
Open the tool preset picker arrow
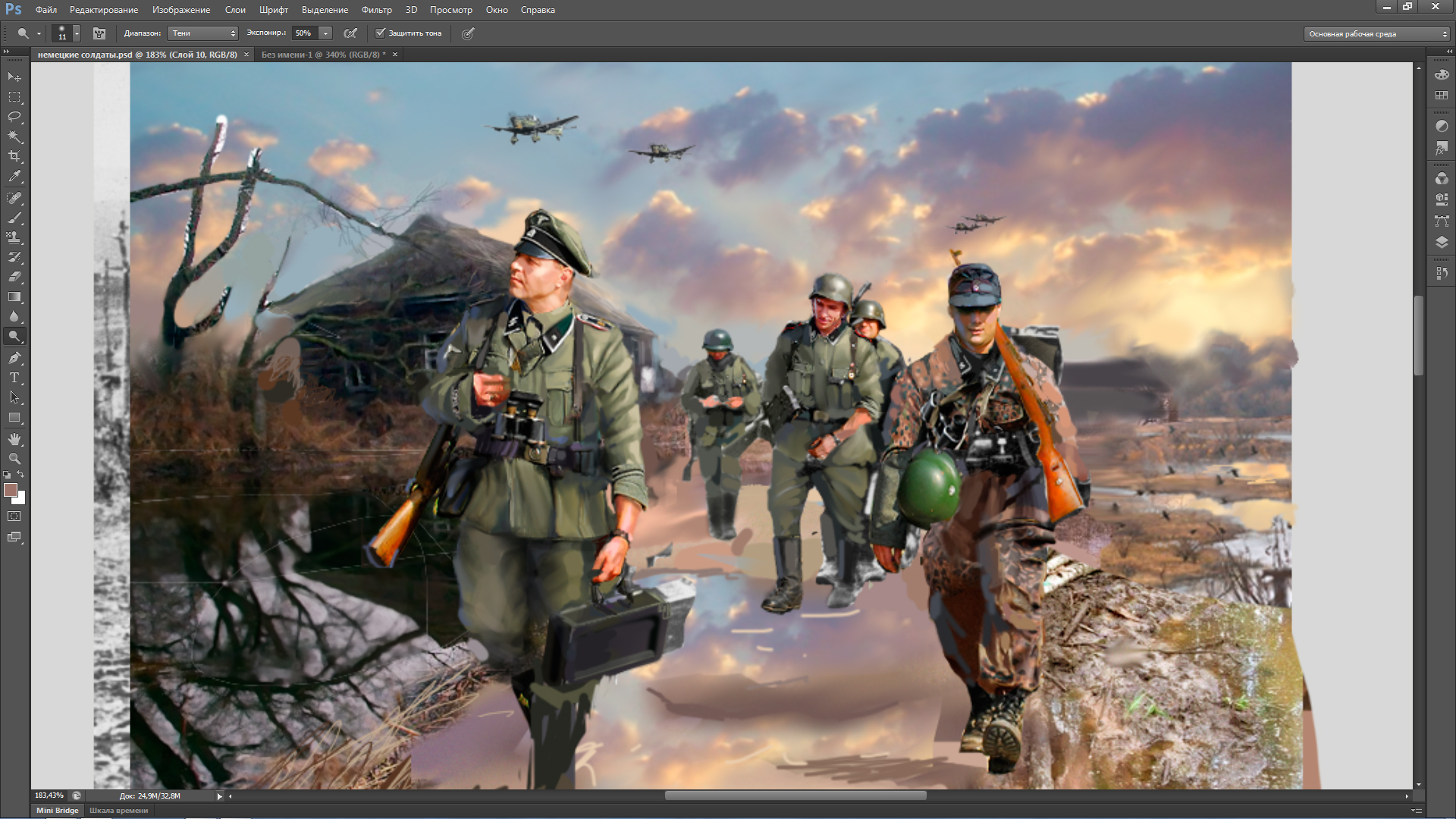pyautogui.click(x=39, y=33)
